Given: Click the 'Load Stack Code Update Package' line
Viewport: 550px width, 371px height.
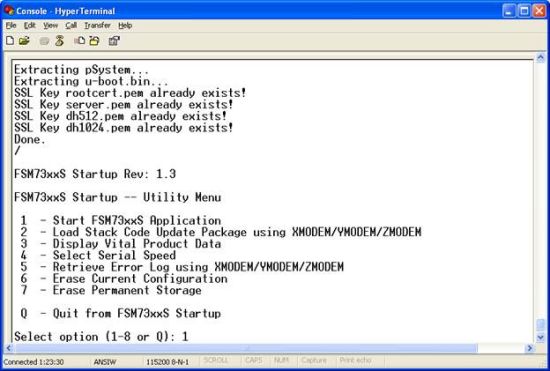Looking at the screenshot, I should 221,232.
